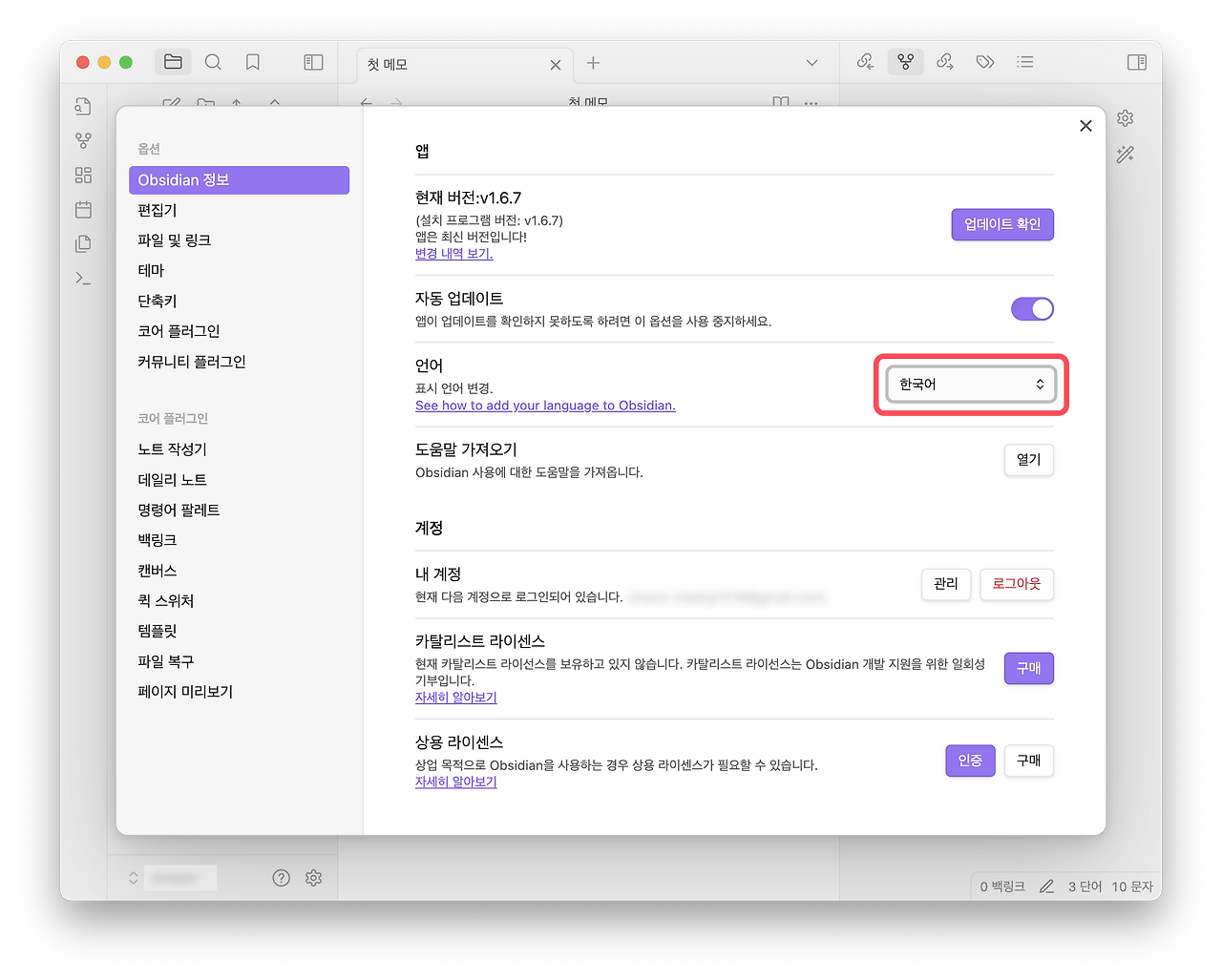
Task: Click 구매 for 카탈리스트 라이센스
Action: click(x=1029, y=668)
